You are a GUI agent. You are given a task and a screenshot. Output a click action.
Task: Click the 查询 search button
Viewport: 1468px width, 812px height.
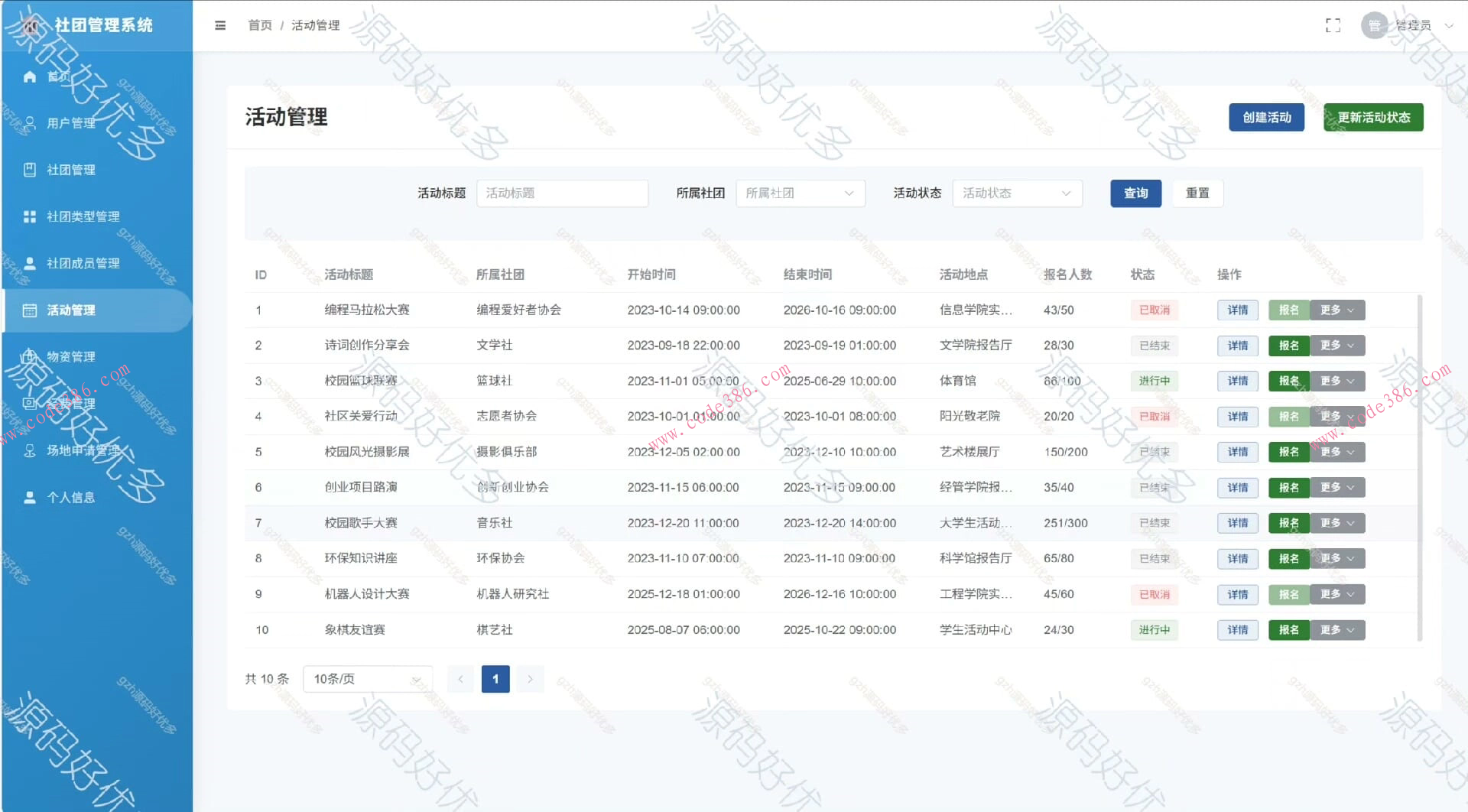click(1135, 193)
